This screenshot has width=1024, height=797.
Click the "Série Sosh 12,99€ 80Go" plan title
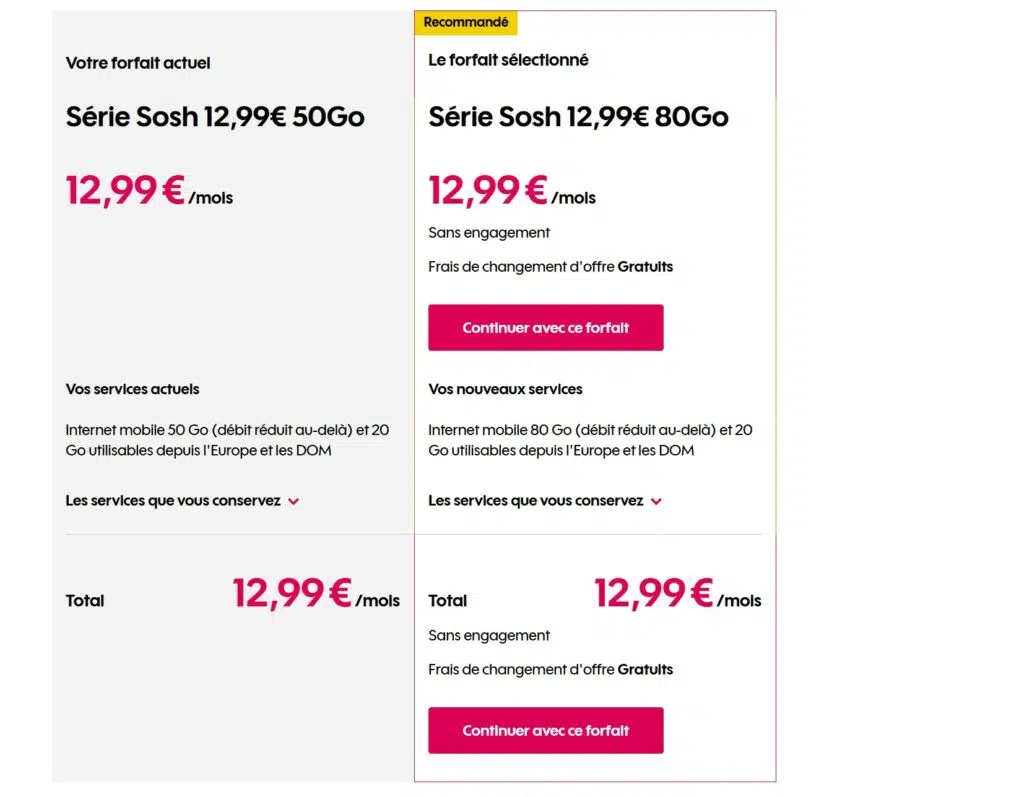[x=578, y=116]
